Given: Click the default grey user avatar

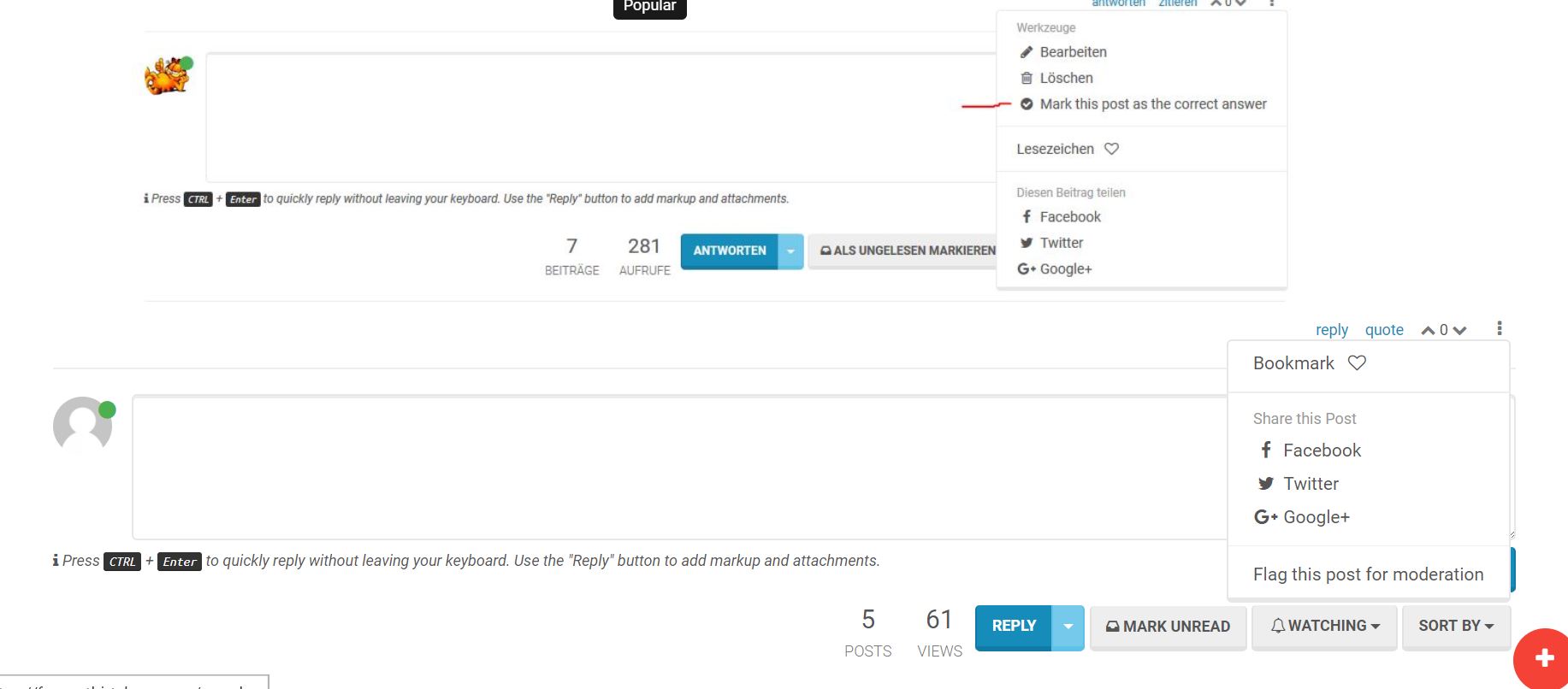Looking at the screenshot, I should [x=83, y=425].
